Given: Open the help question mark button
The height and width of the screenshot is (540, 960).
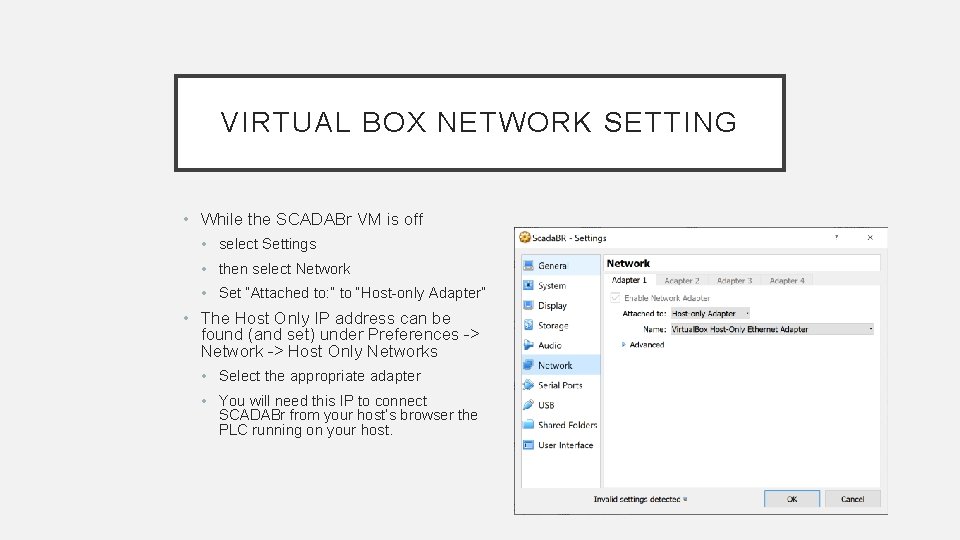Looking at the screenshot, I should pos(836,238).
